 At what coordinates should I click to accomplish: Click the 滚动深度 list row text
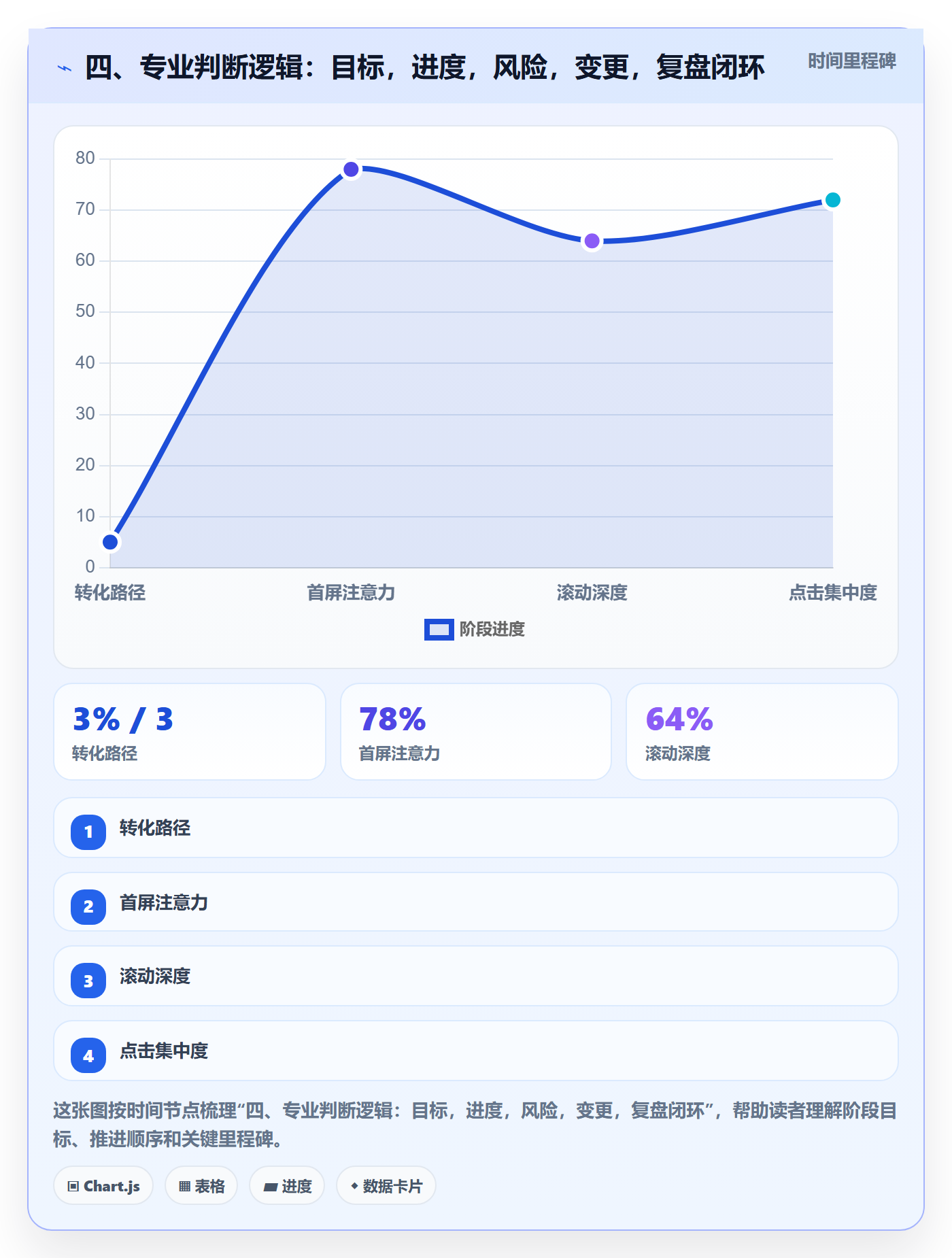pos(155,976)
